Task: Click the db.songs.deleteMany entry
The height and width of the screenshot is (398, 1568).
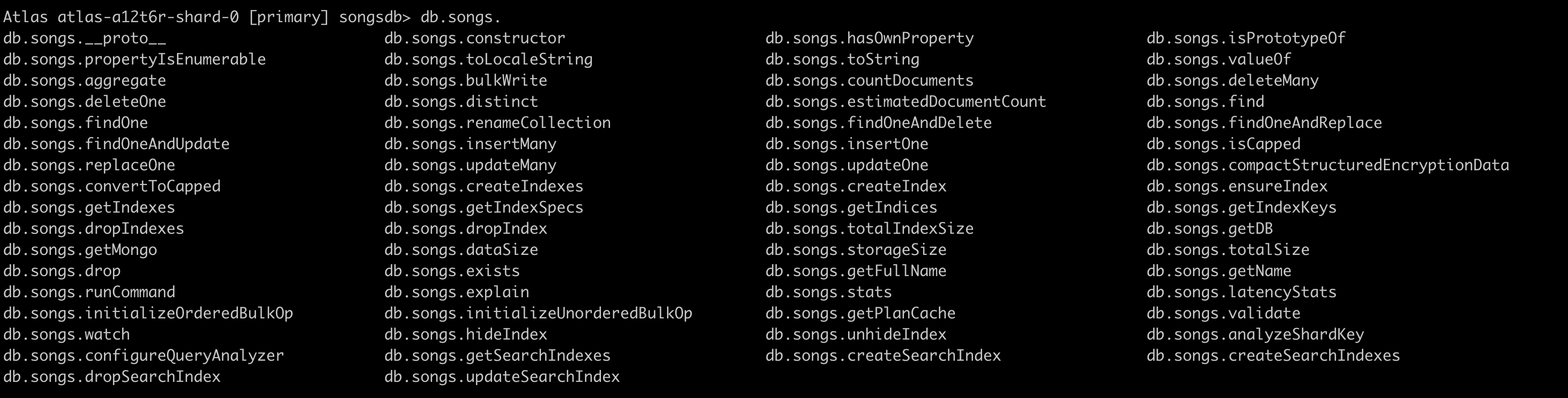Action: tap(1233, 80)
